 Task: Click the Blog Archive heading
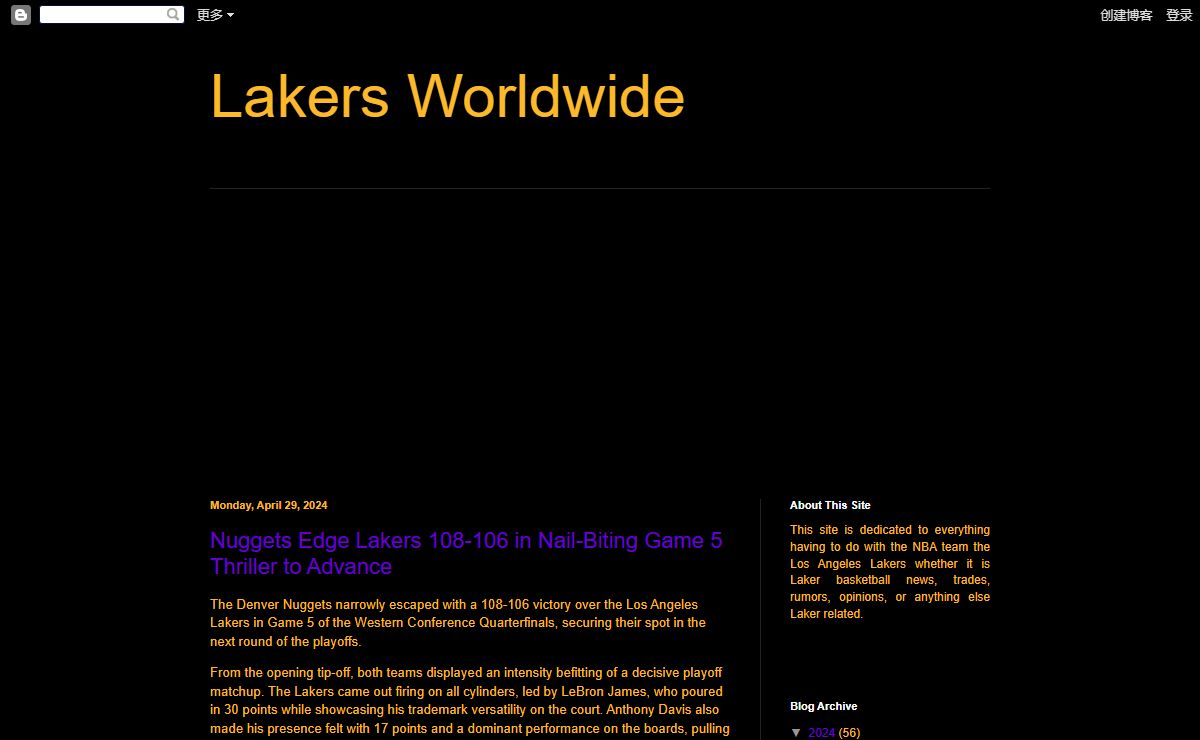pyautogui.click(x=823, y=706)
